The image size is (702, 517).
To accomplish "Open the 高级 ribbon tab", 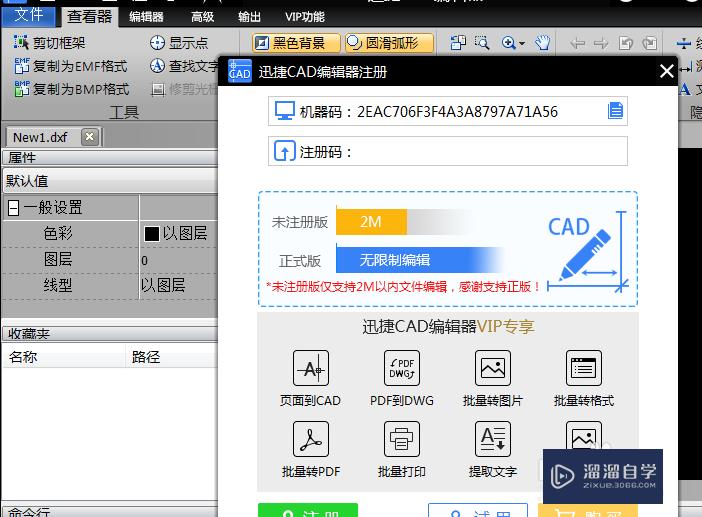I will coord(202,17).
